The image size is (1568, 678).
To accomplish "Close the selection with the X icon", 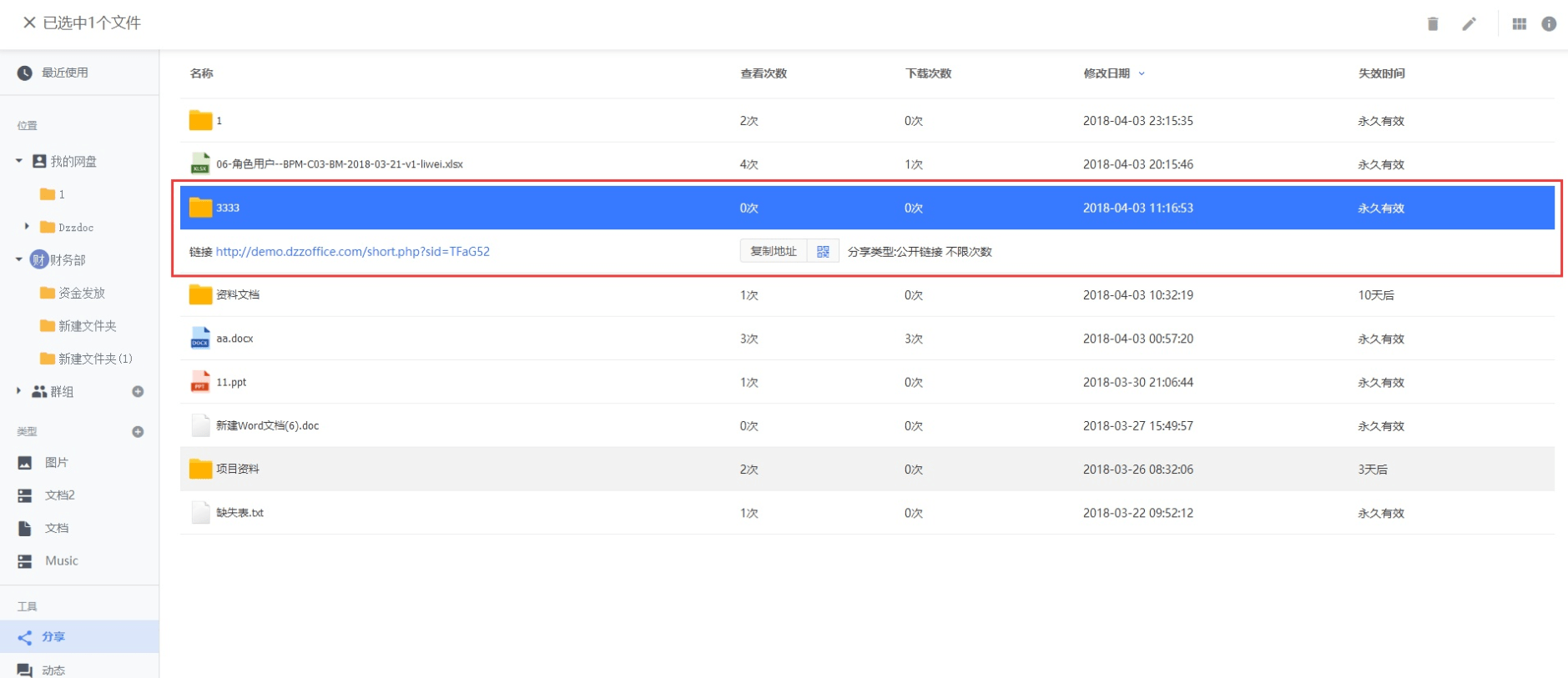I will tap(29, 23).
